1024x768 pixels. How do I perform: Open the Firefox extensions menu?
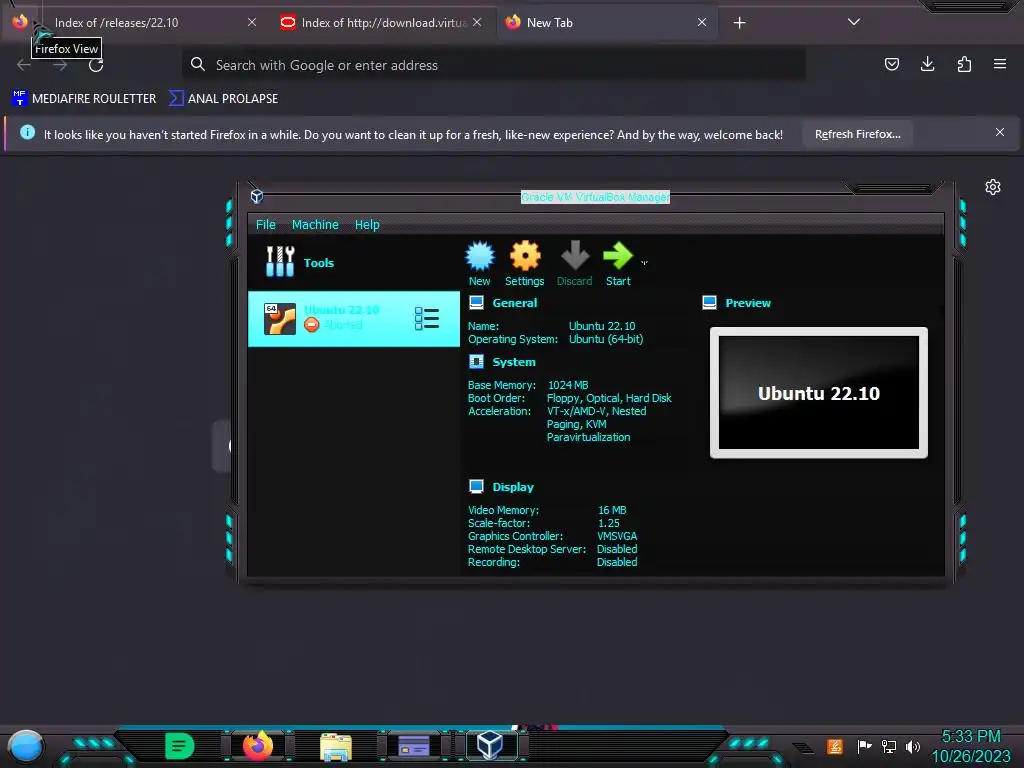point(964,64)
